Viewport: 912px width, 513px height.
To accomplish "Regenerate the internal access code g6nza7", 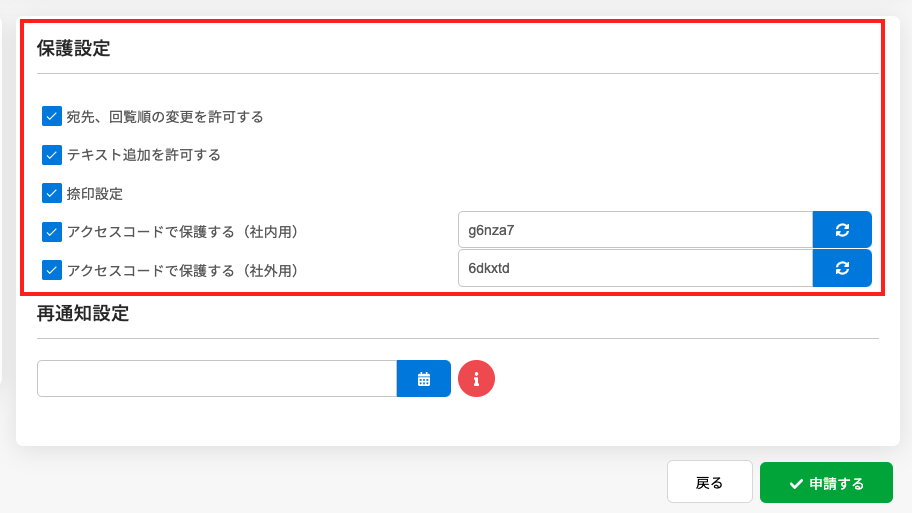I will click(842, 230).
